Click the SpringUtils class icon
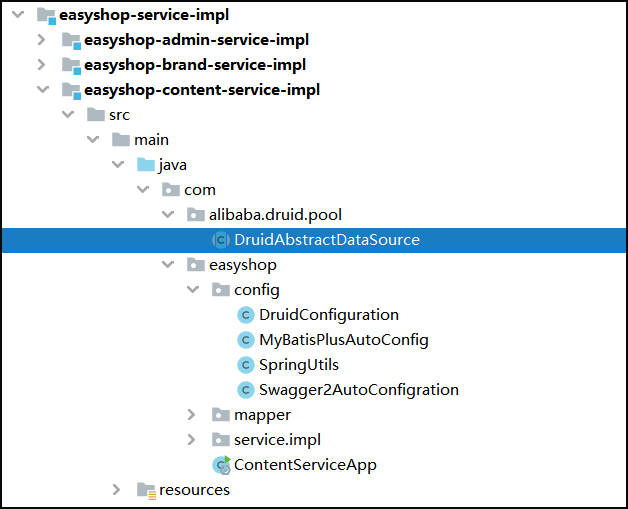Image resolution: width=628 pixels, height=509 pixels. [246, 365]
